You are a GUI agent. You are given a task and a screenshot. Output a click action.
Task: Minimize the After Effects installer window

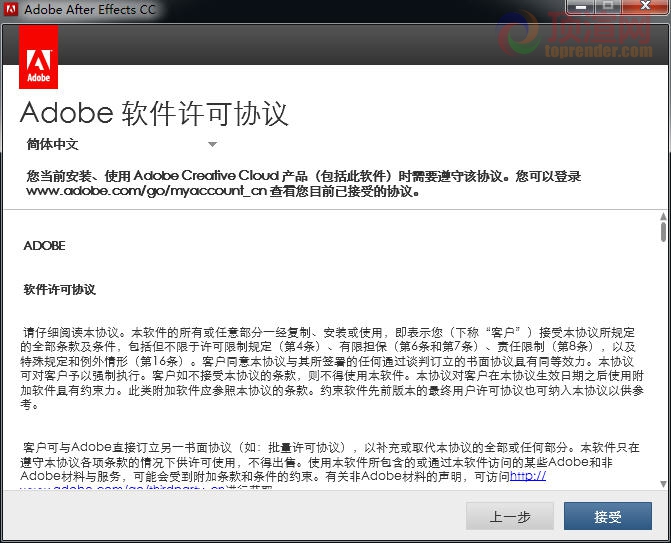click(x=580, y=7)
